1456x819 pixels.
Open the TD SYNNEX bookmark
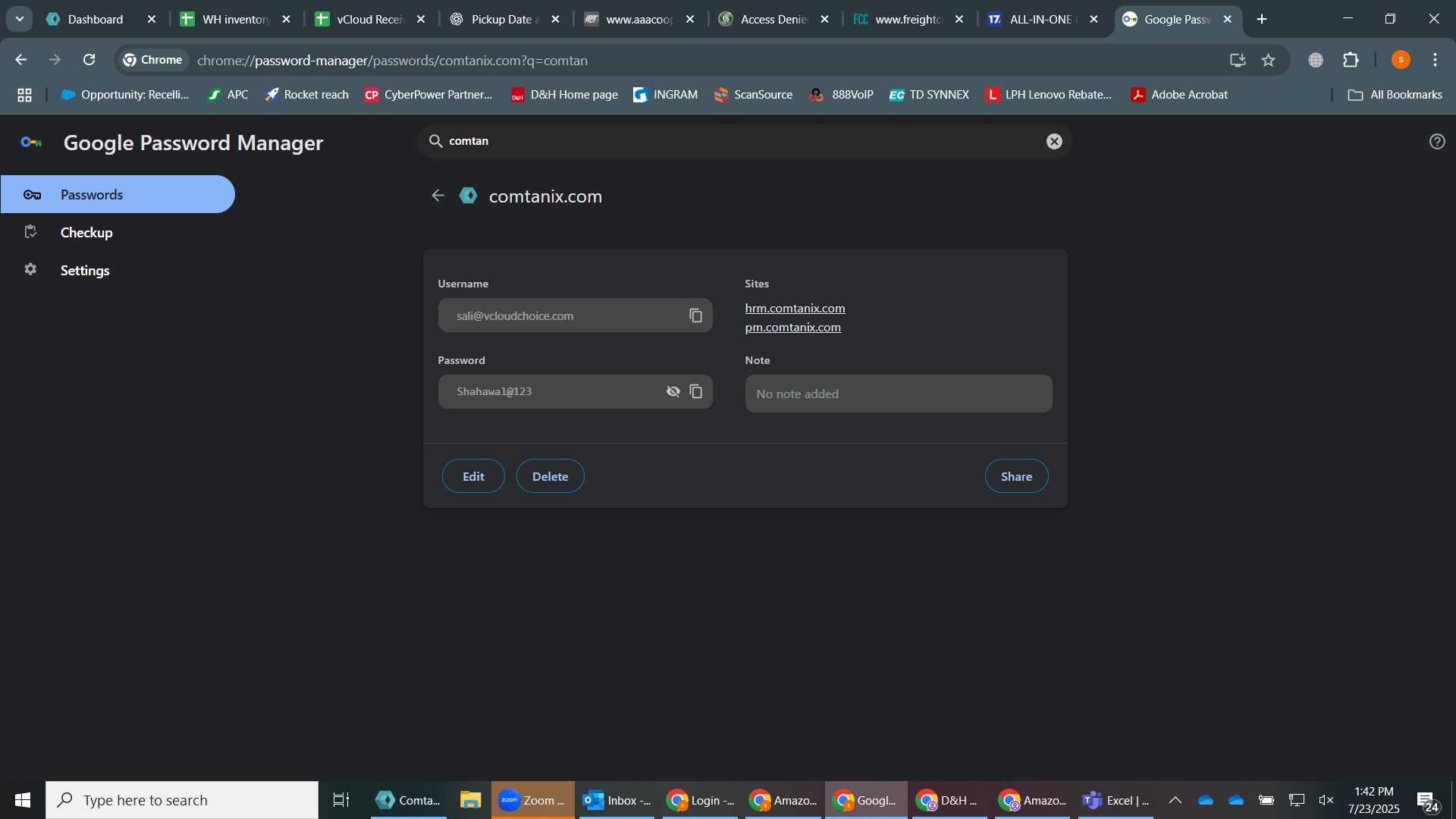[x=929, y=95]
